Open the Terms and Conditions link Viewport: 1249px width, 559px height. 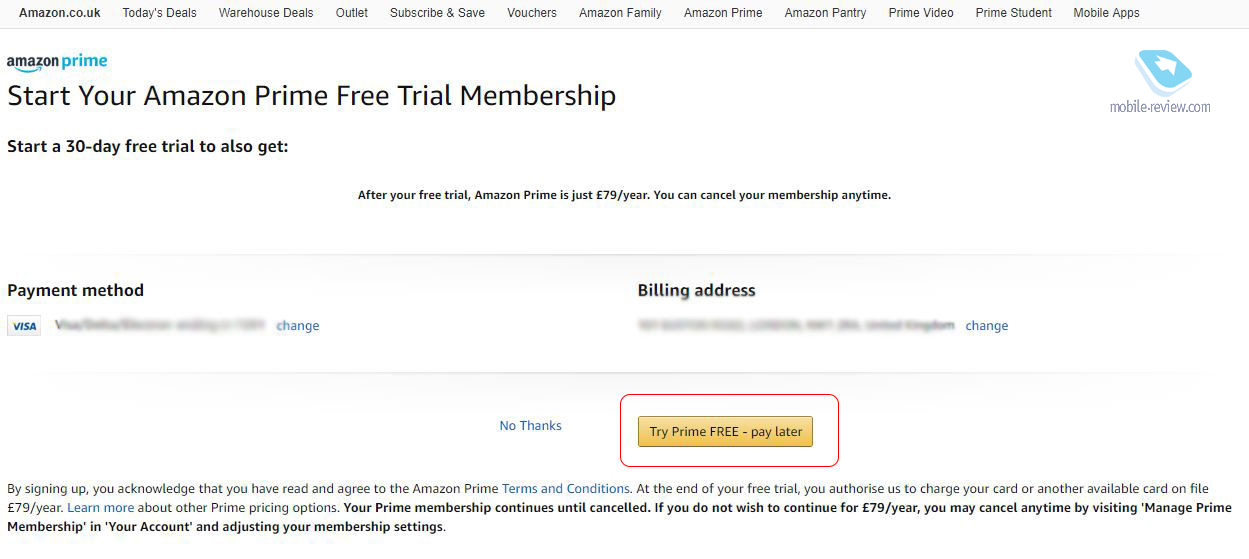566,489
